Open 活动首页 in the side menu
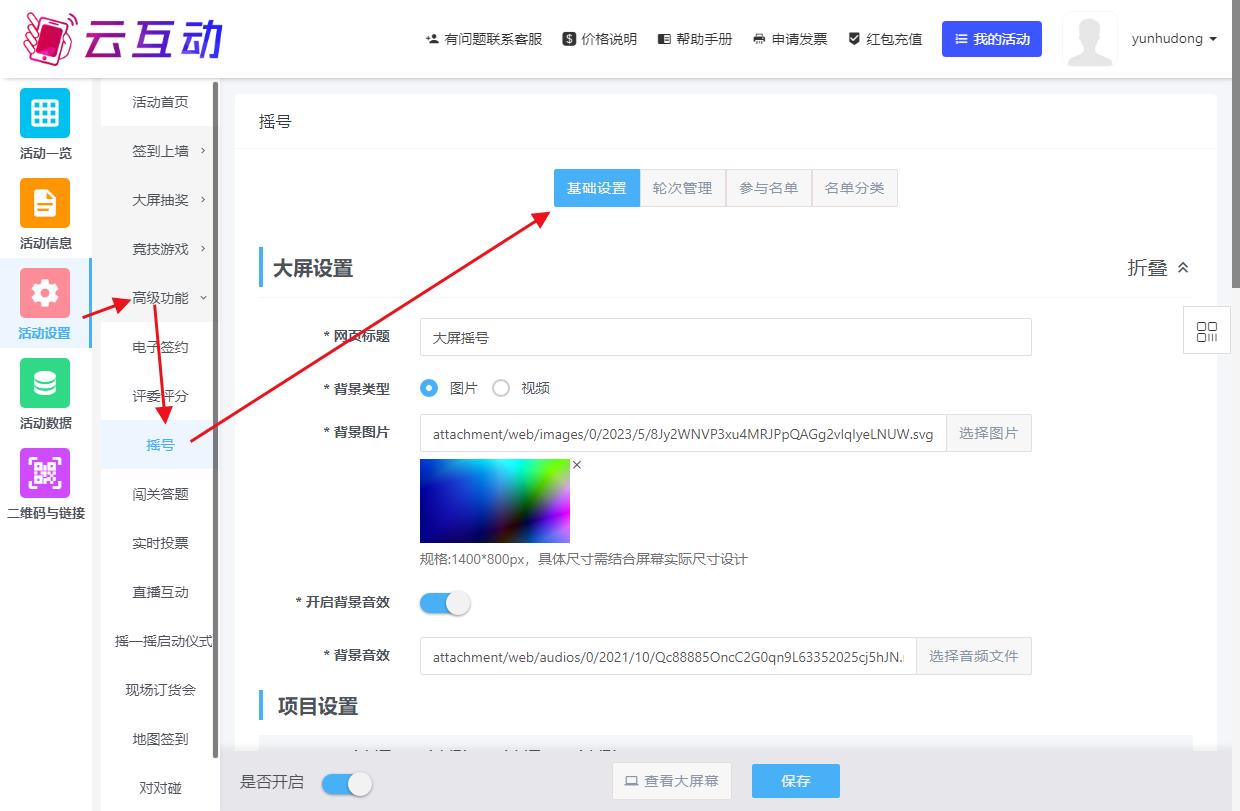1240x811 pixels. 160,102
